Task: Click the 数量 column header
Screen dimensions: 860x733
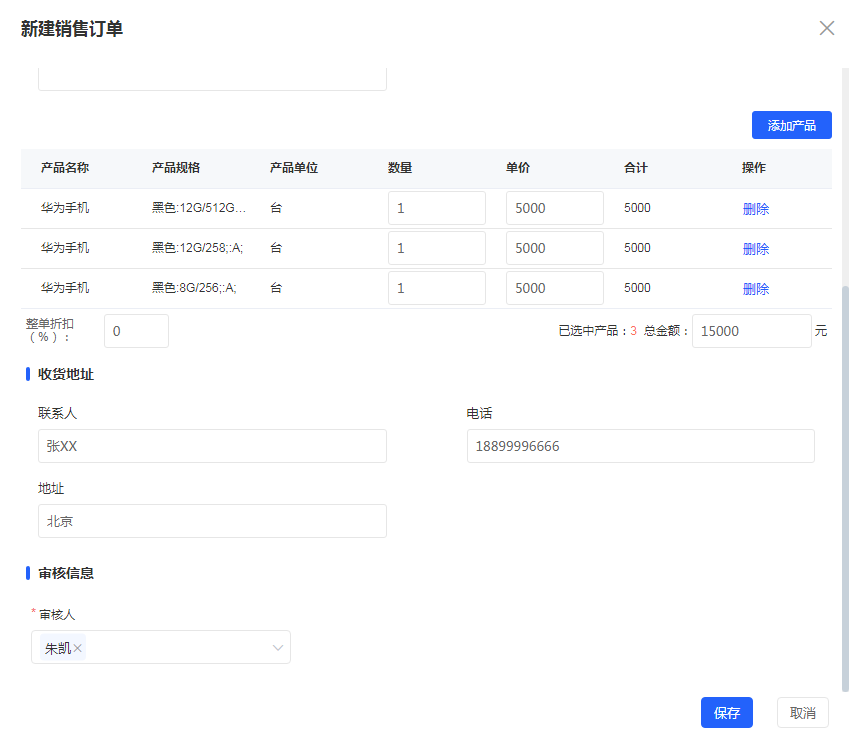Action: [400, 167]
